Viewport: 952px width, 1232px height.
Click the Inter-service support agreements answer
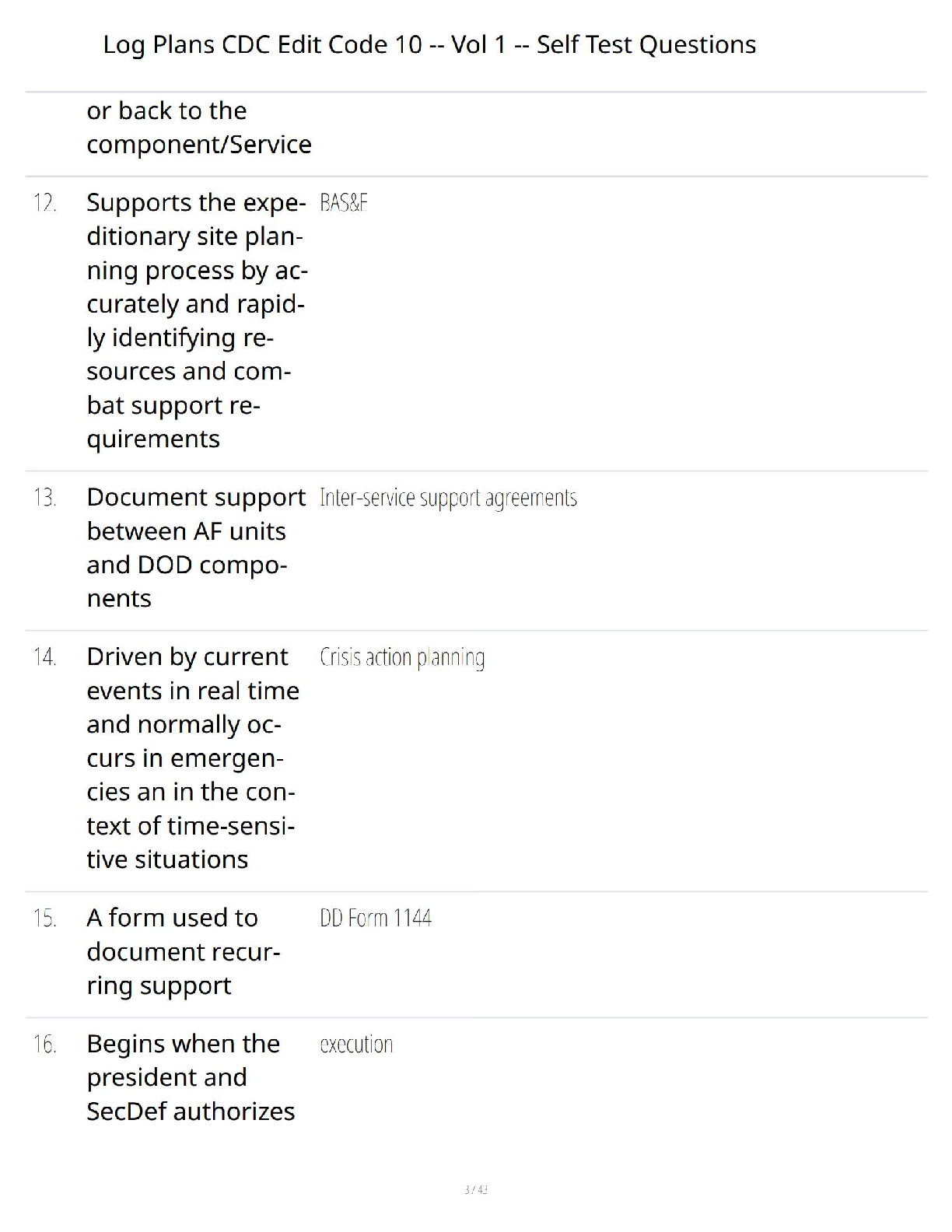click(x=448, y=498)
